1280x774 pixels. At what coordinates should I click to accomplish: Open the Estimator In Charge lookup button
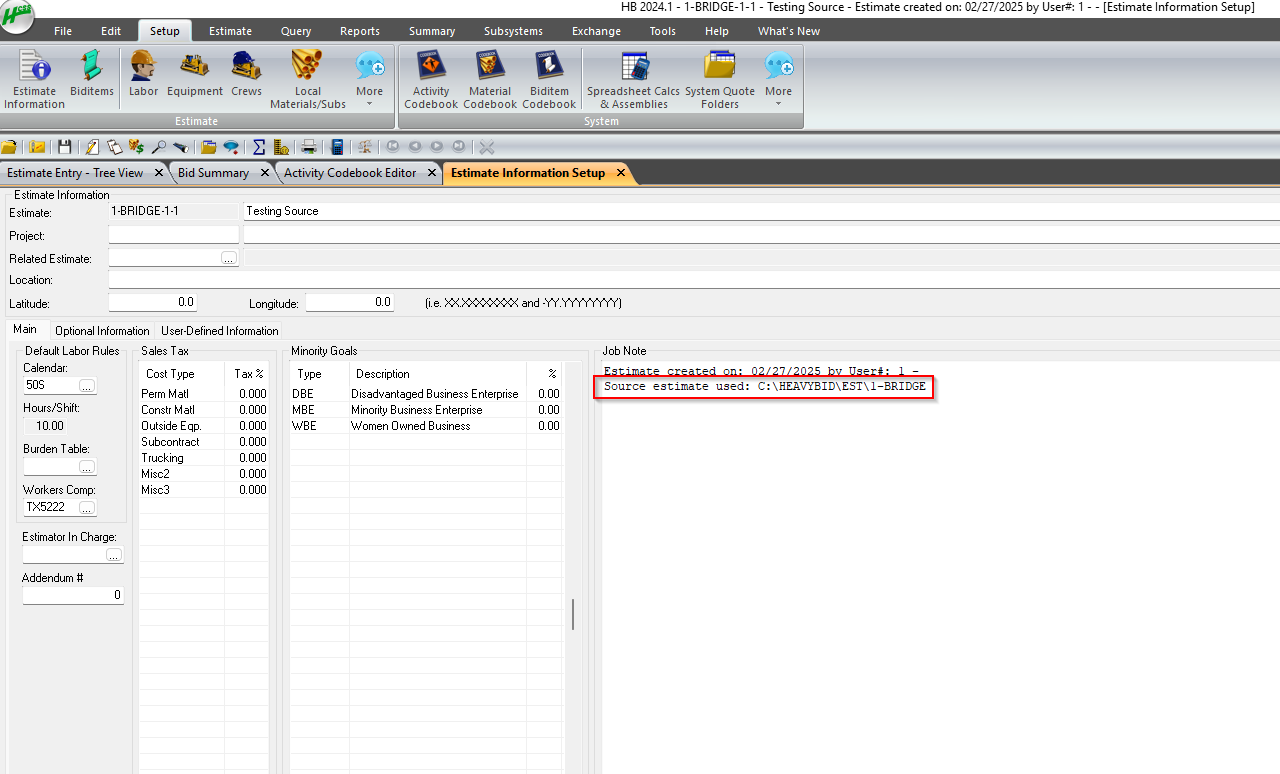click(x=114, y=554)
